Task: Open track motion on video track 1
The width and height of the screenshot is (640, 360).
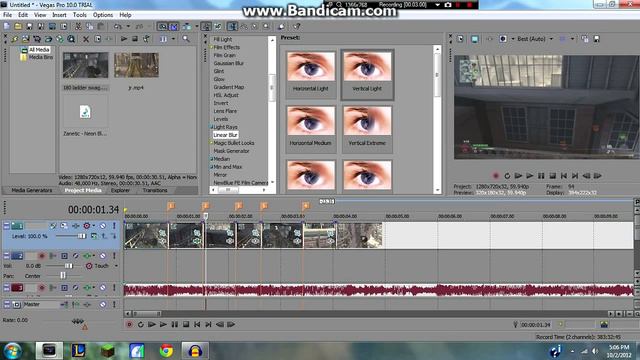Action: (64, 226)
